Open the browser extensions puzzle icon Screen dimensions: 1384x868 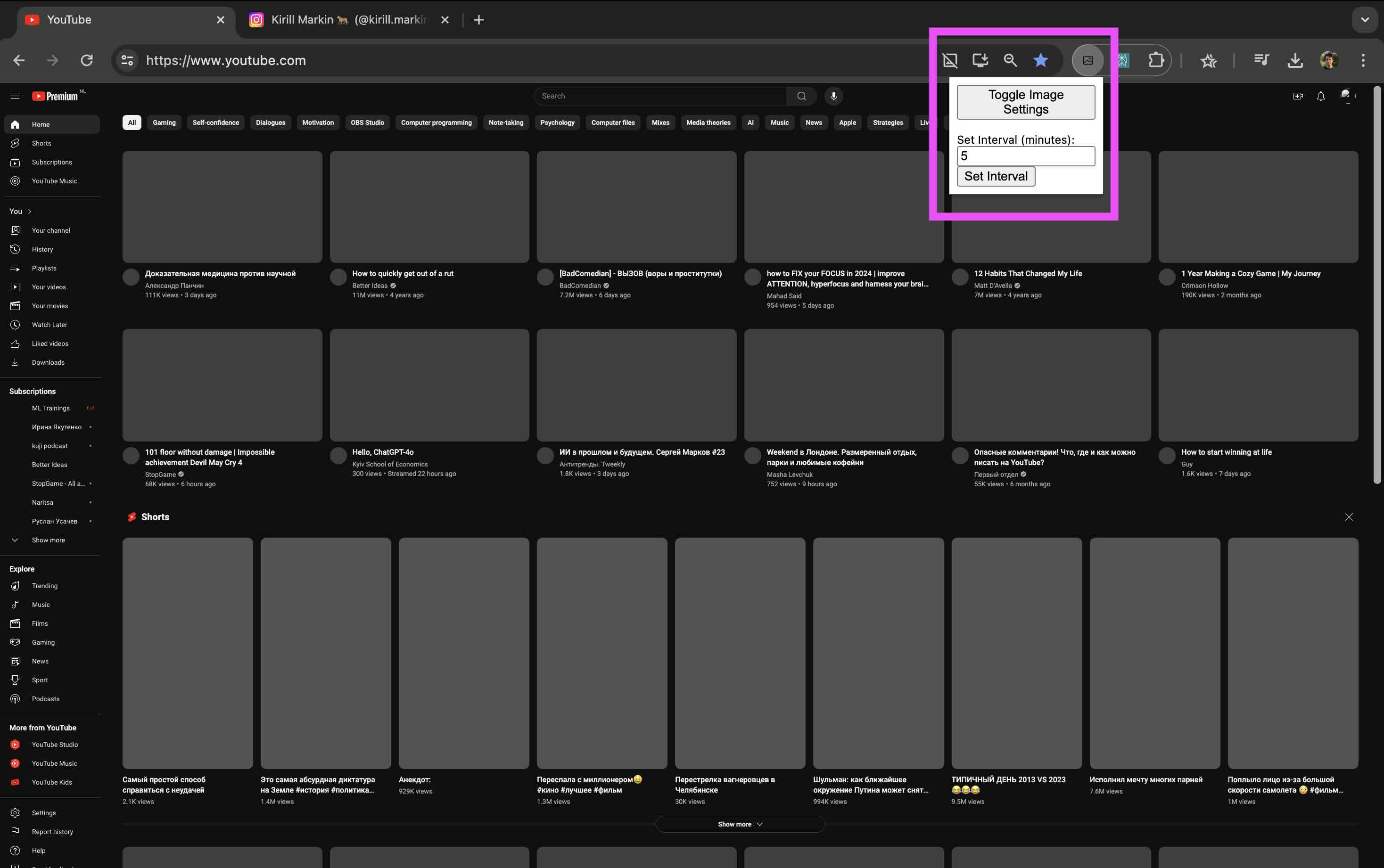1155,60
